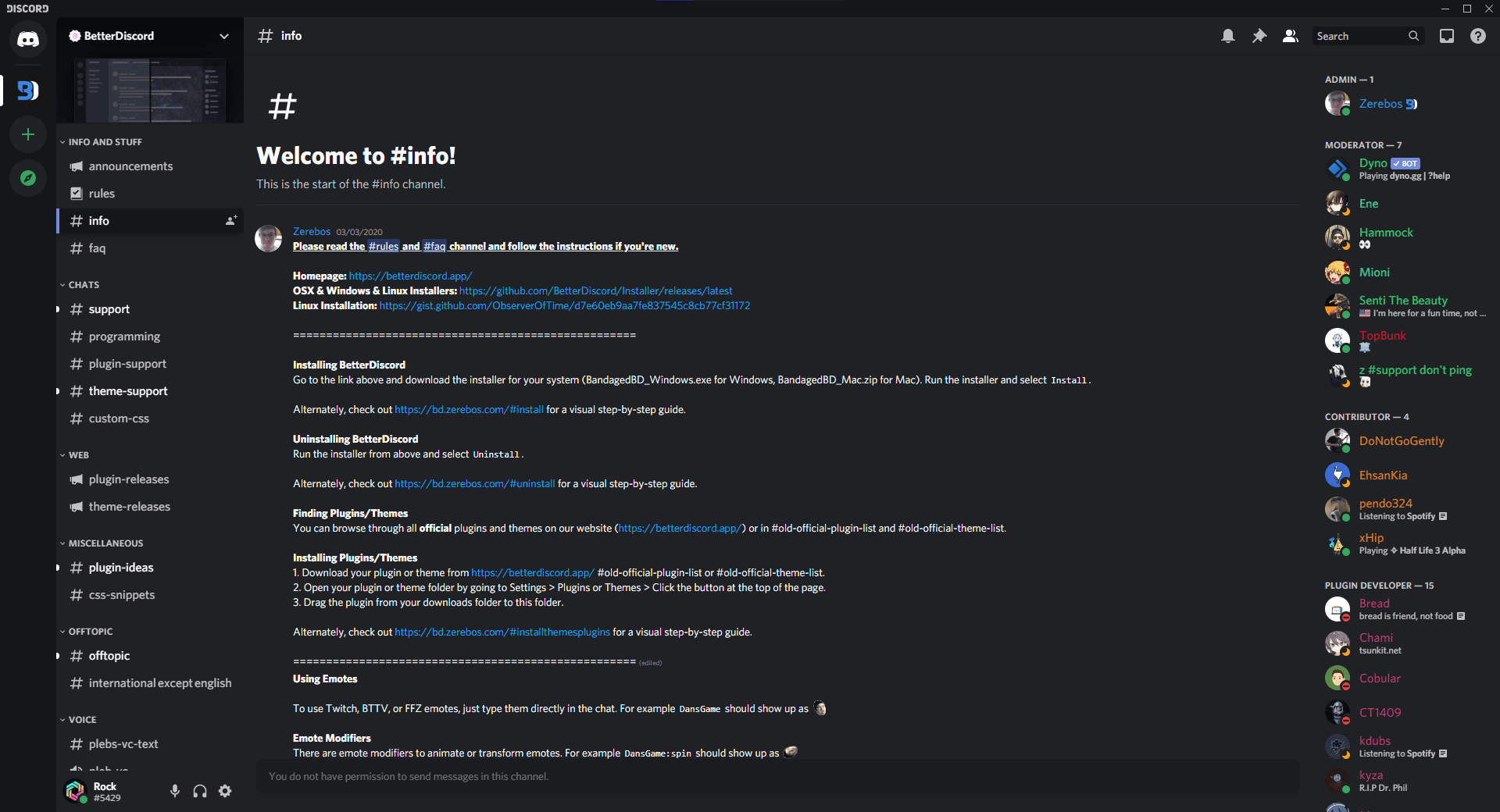Switch to the plugin-support channel

[150, 364]
